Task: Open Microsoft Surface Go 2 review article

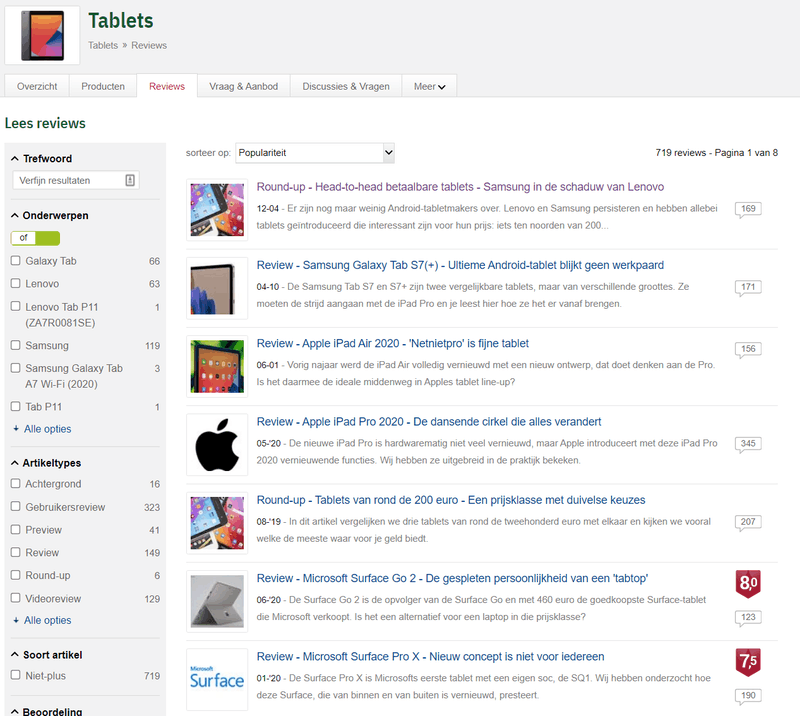Action: coord(452,578)
